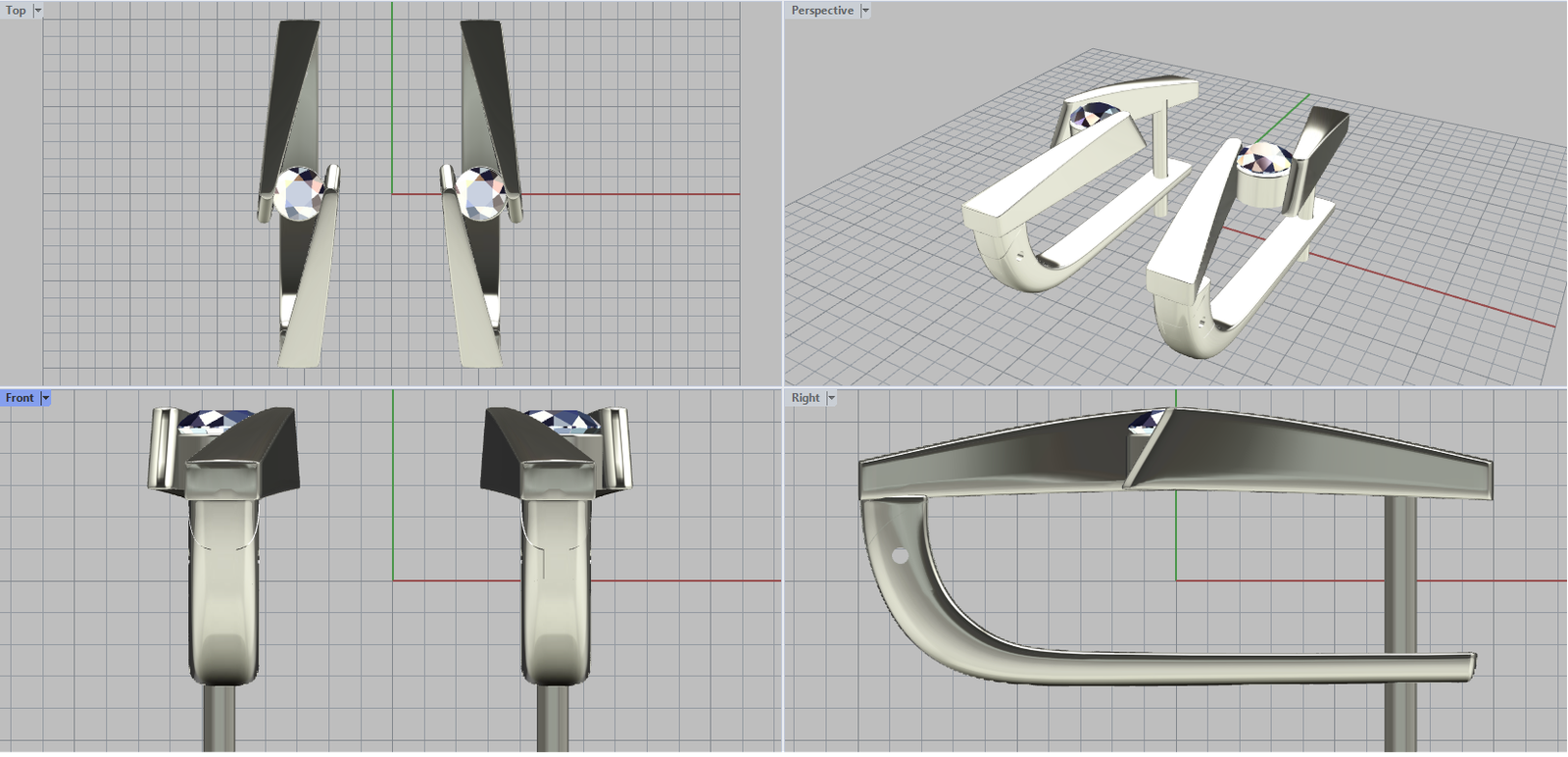Screen dimensions: 1568x757
Task: Activate the Right viewport title label
Action: tap(805, 398)
